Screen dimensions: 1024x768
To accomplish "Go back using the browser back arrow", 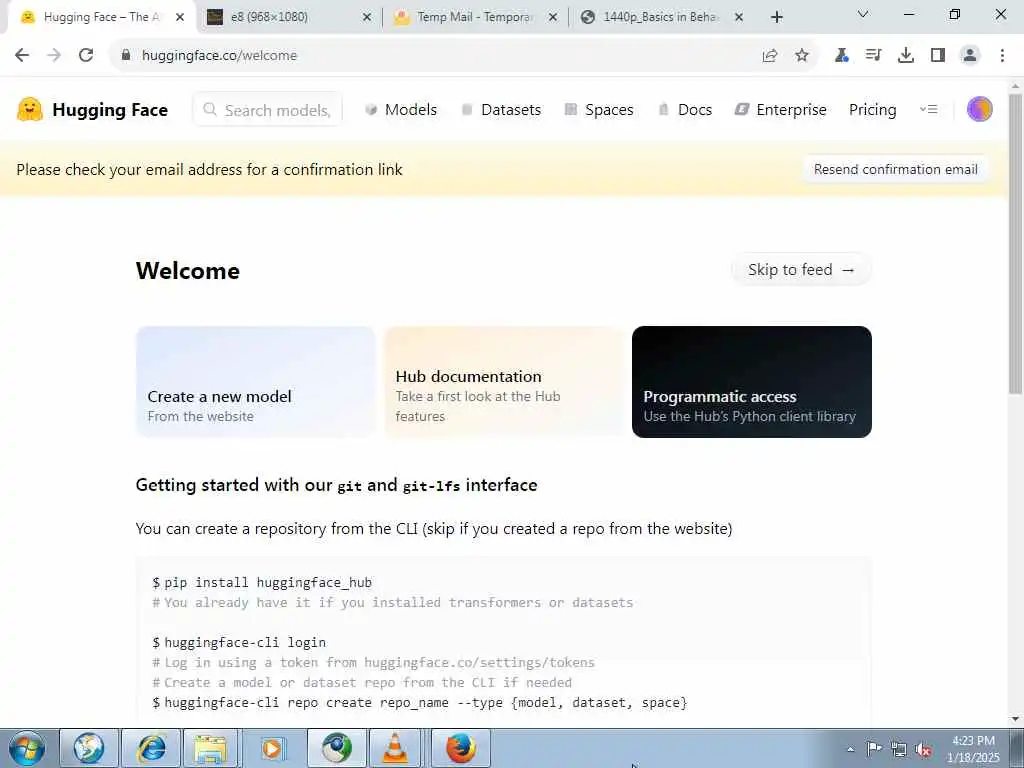I will 22,56.
